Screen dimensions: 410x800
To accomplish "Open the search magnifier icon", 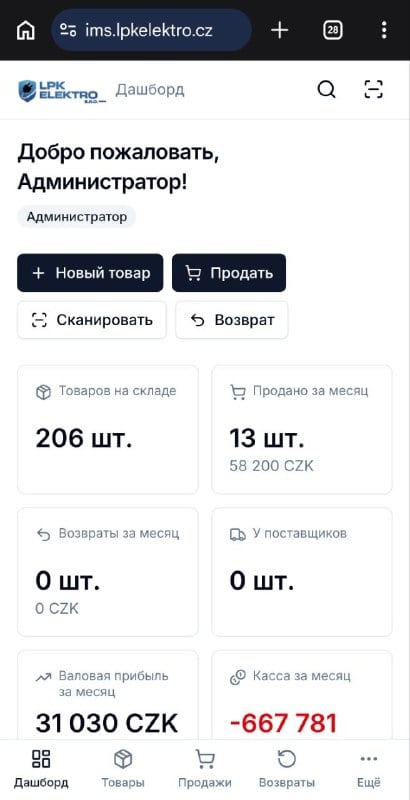I will (x=326, y=90).
